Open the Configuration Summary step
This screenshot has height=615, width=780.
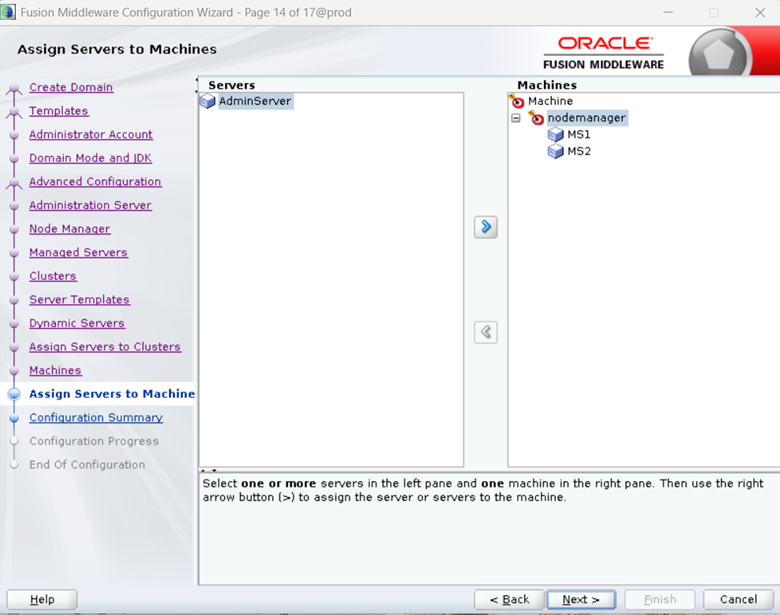(96, 417)
